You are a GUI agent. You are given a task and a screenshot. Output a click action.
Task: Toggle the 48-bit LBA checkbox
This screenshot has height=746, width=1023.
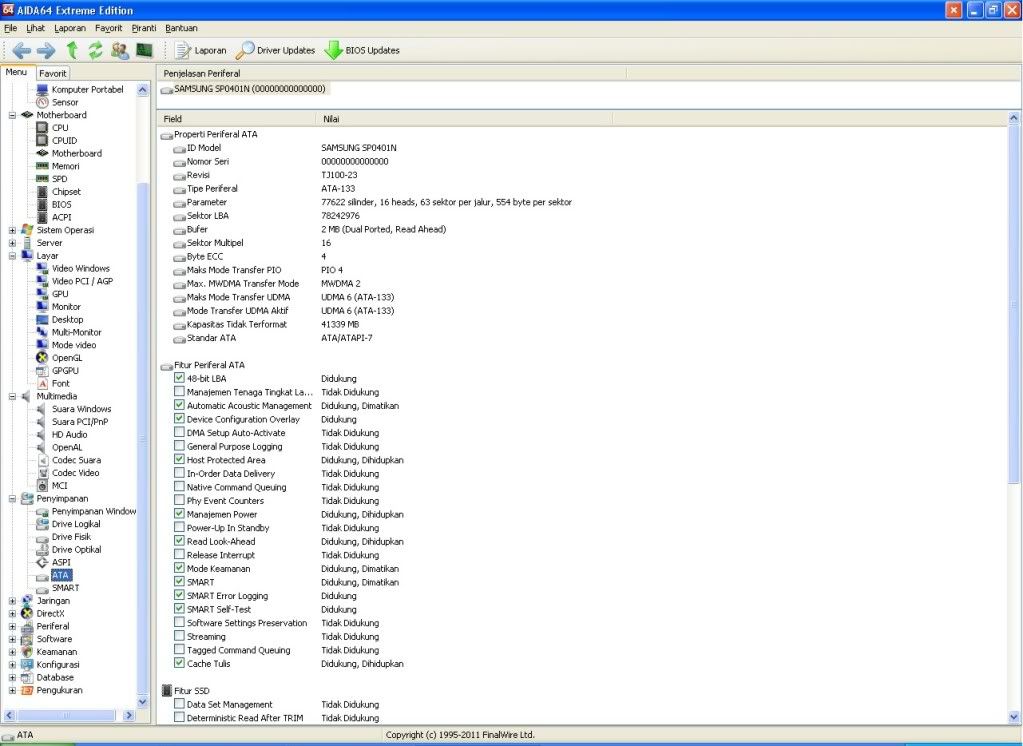coord(179,378)
